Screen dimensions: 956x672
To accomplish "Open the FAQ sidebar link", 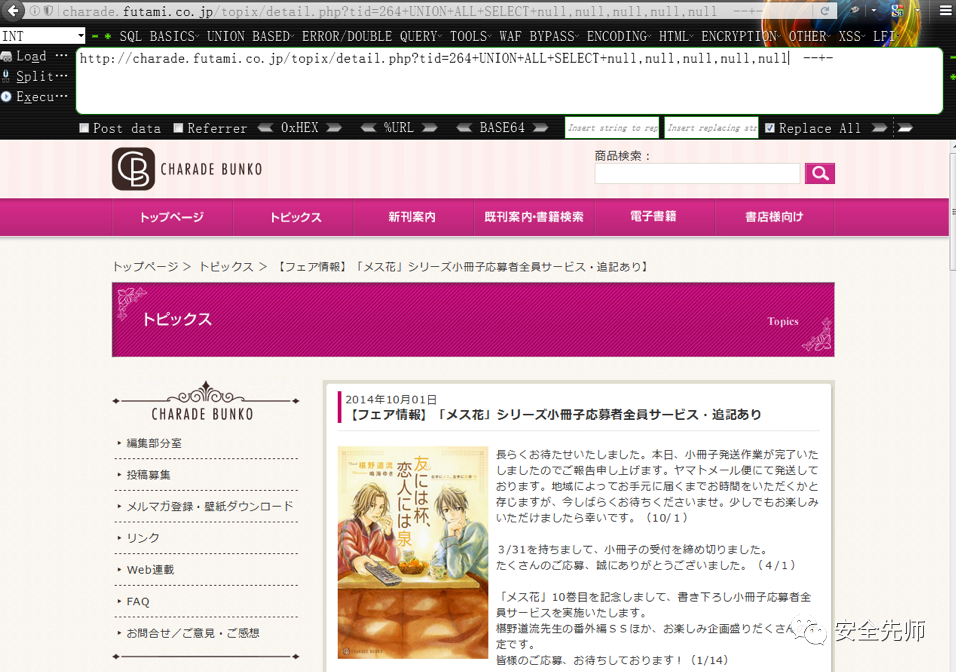I will [x=138, y=602].
